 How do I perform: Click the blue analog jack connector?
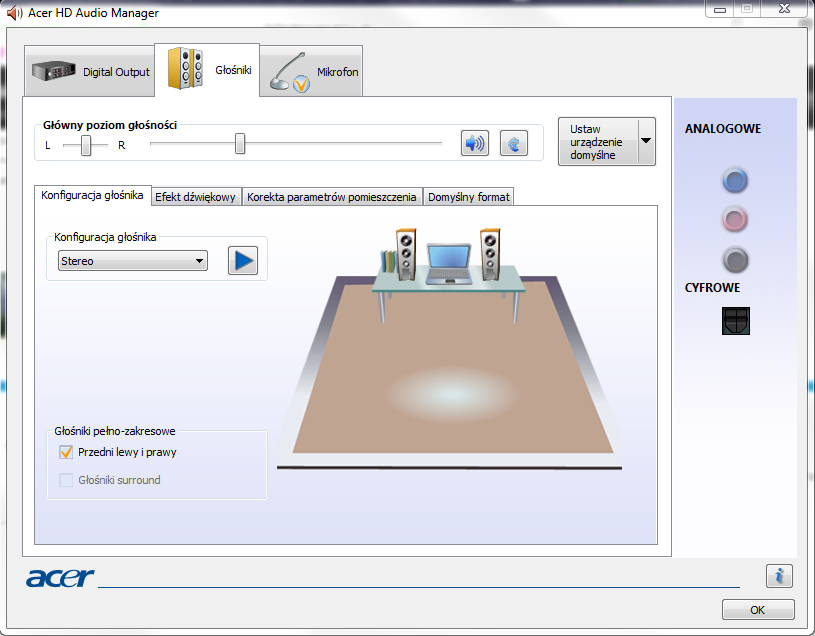[735, 180]
